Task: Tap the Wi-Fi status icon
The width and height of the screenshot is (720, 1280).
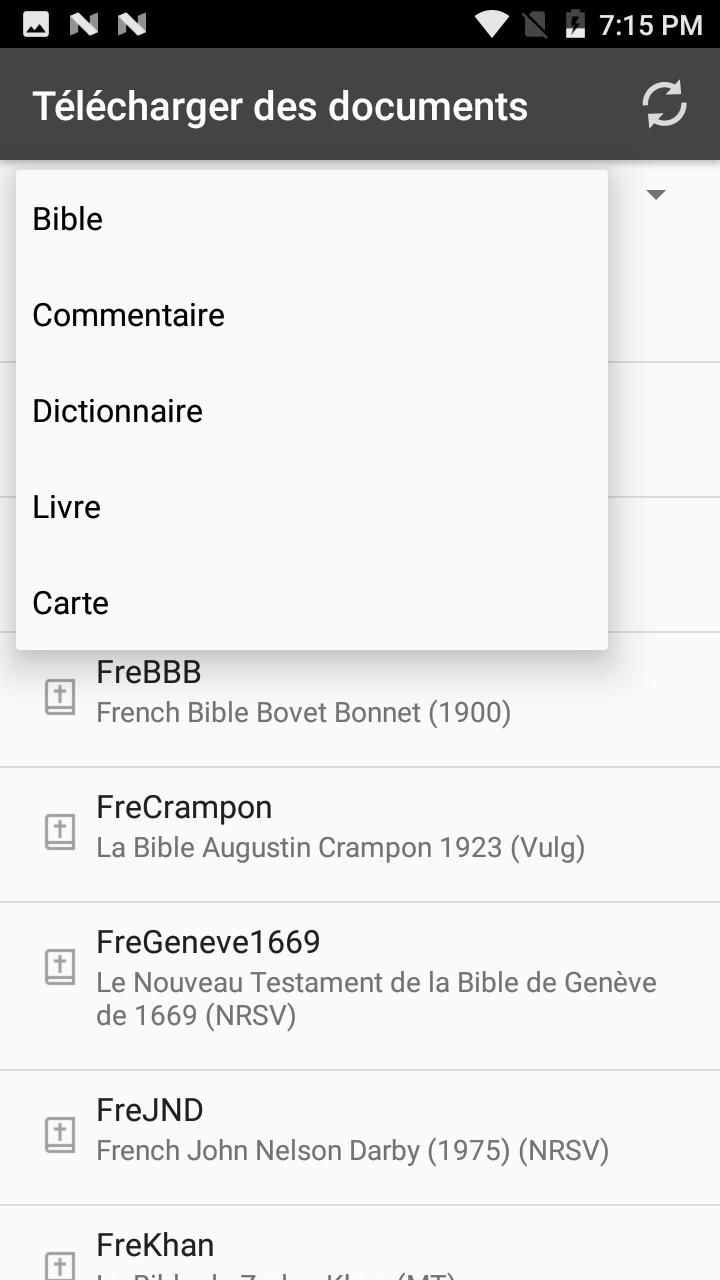Action: tap(492, 24)
